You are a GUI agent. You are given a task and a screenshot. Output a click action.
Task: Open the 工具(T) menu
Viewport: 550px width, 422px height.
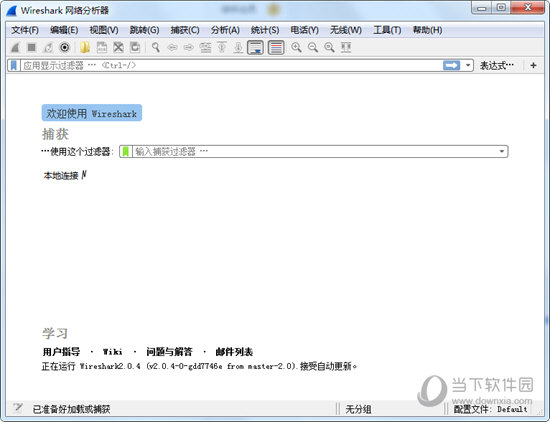(x=387, y=30)
